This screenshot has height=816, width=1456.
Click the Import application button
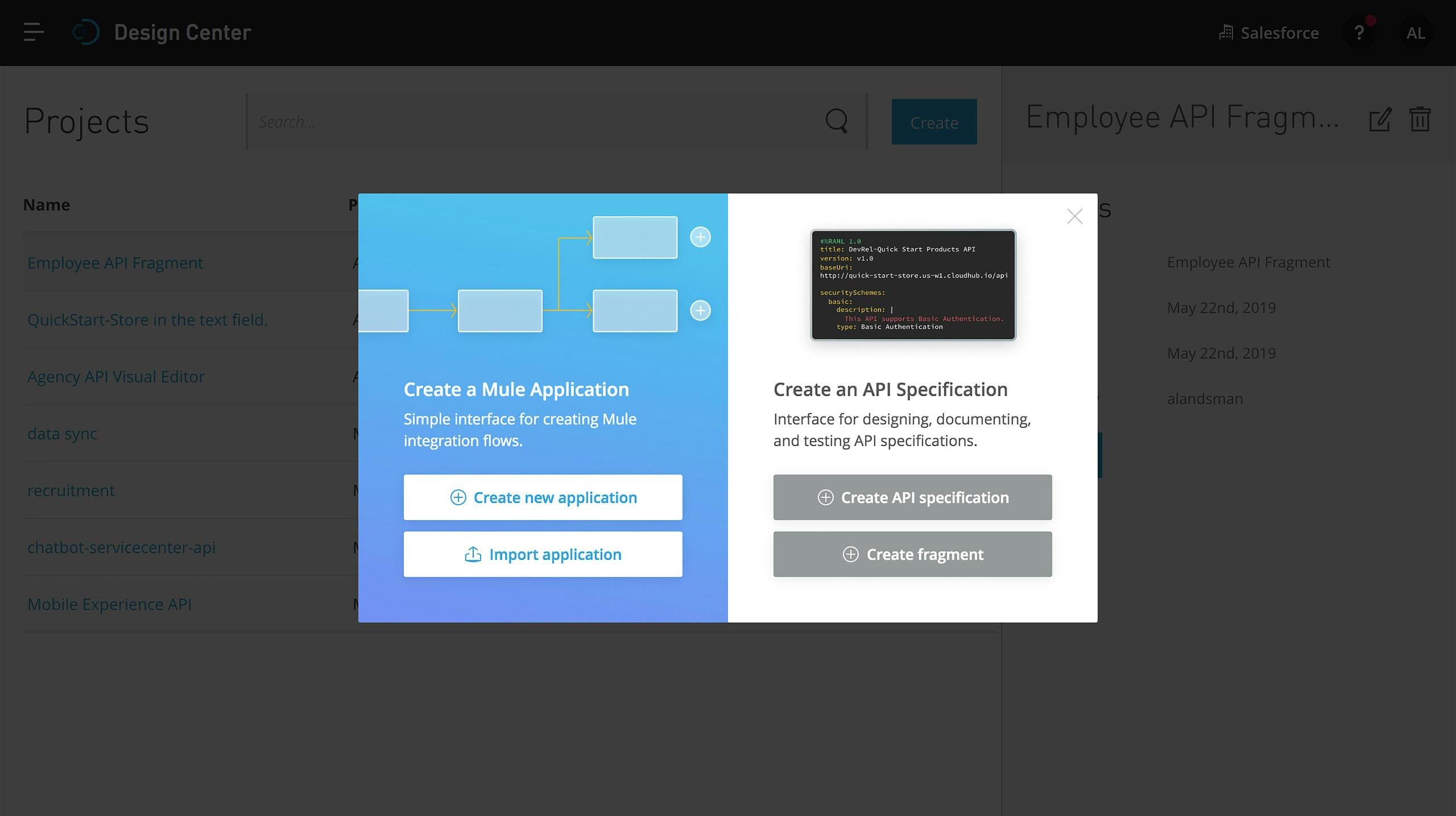[x=543, y=554]
